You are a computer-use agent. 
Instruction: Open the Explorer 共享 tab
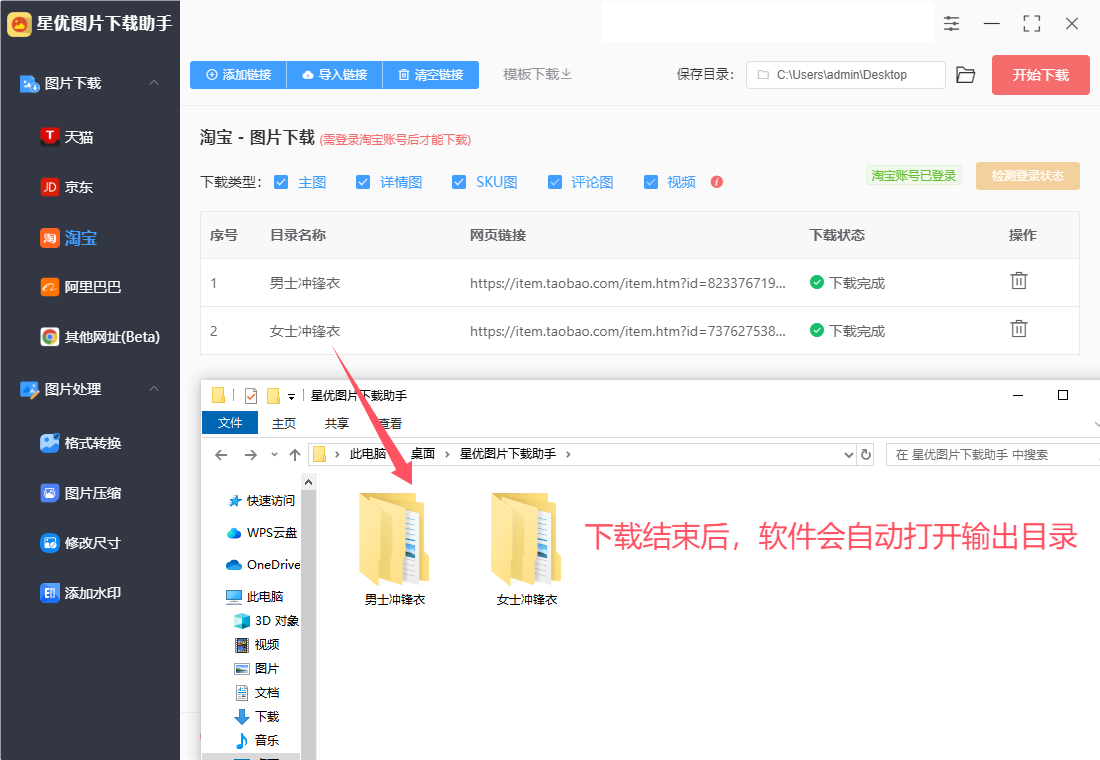[x=337, y=423]
